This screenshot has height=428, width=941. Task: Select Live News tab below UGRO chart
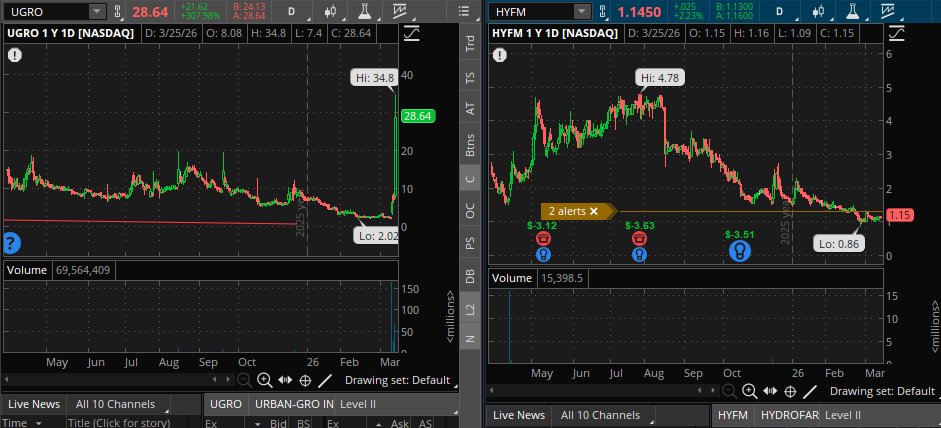34,404
